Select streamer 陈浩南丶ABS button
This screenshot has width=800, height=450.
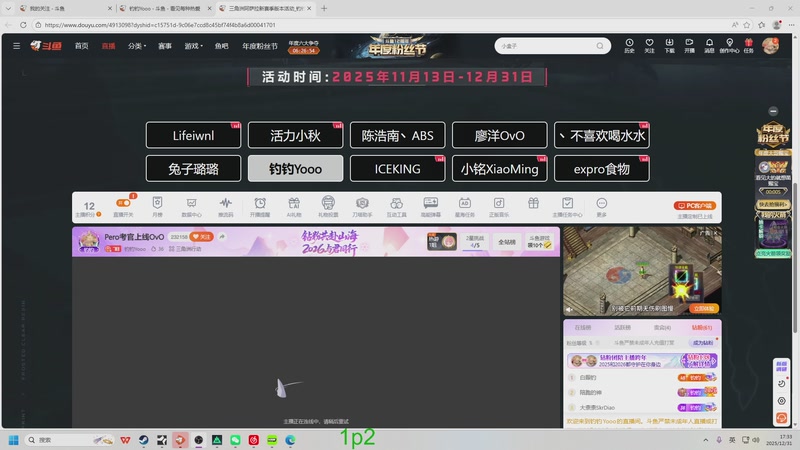397,135
